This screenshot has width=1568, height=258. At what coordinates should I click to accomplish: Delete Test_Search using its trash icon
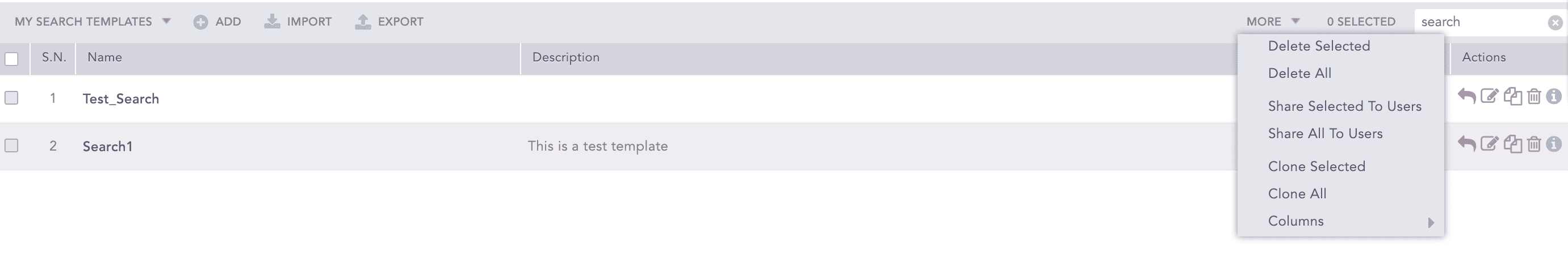[x=1534, y=97]
